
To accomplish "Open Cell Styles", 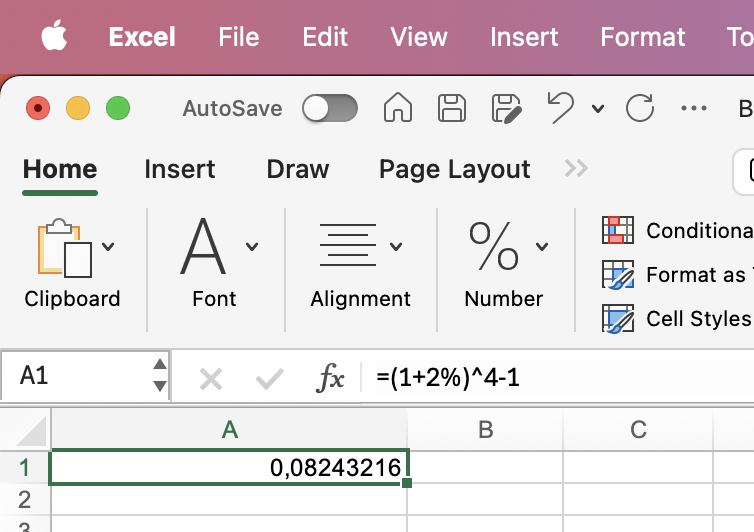I will click(x=676, y=318).
